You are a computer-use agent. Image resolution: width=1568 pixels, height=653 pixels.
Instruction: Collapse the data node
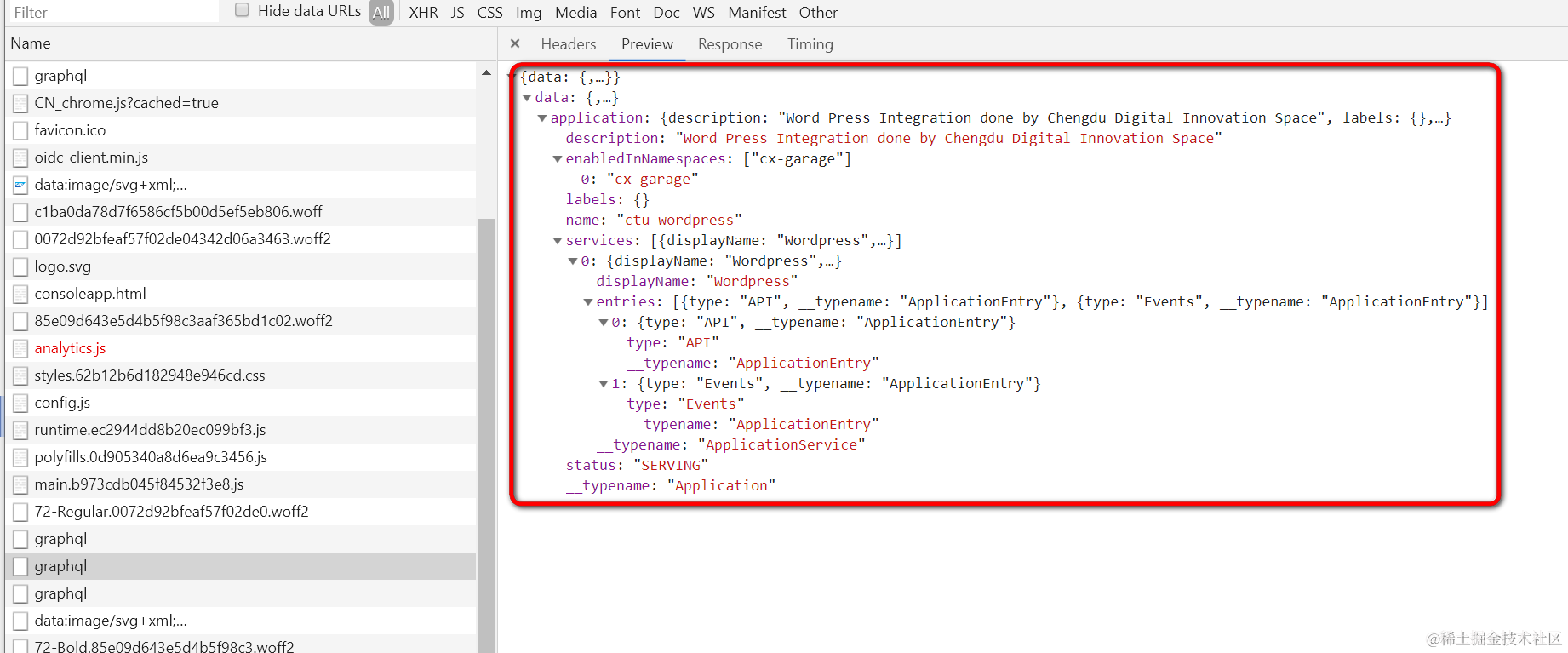pos(527,98)
